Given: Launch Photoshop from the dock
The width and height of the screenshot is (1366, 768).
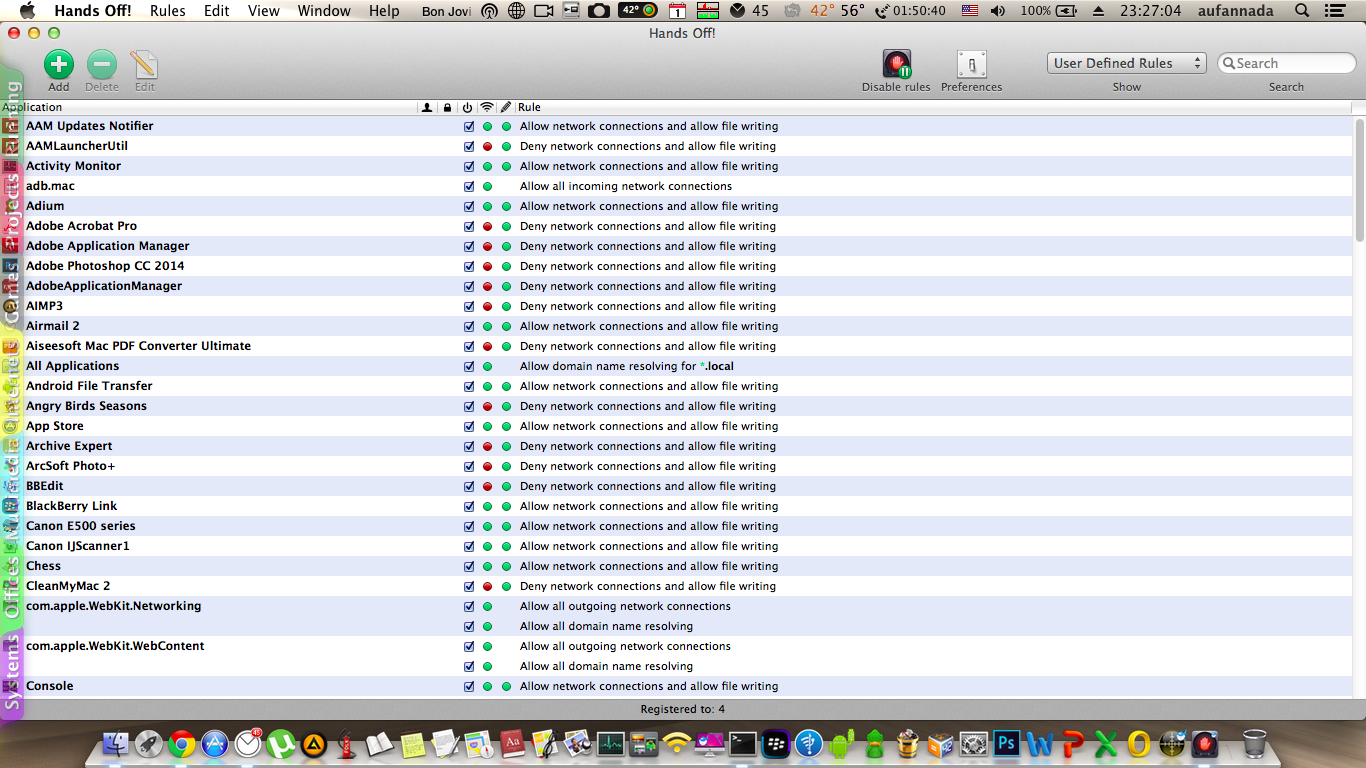Looking at the screenshot, I should coord(1006,743).
